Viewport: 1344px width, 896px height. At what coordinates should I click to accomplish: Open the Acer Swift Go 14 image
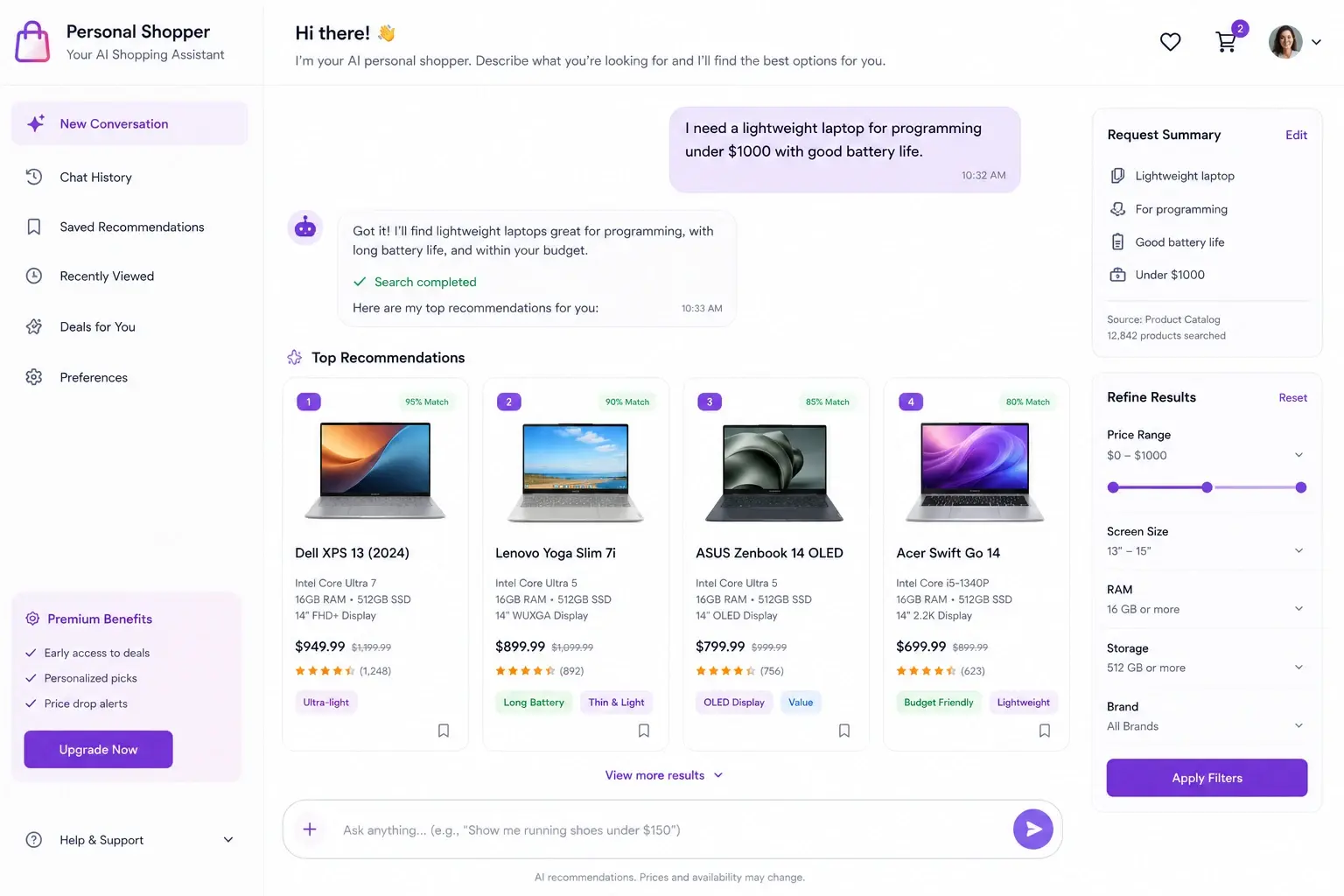976,472
